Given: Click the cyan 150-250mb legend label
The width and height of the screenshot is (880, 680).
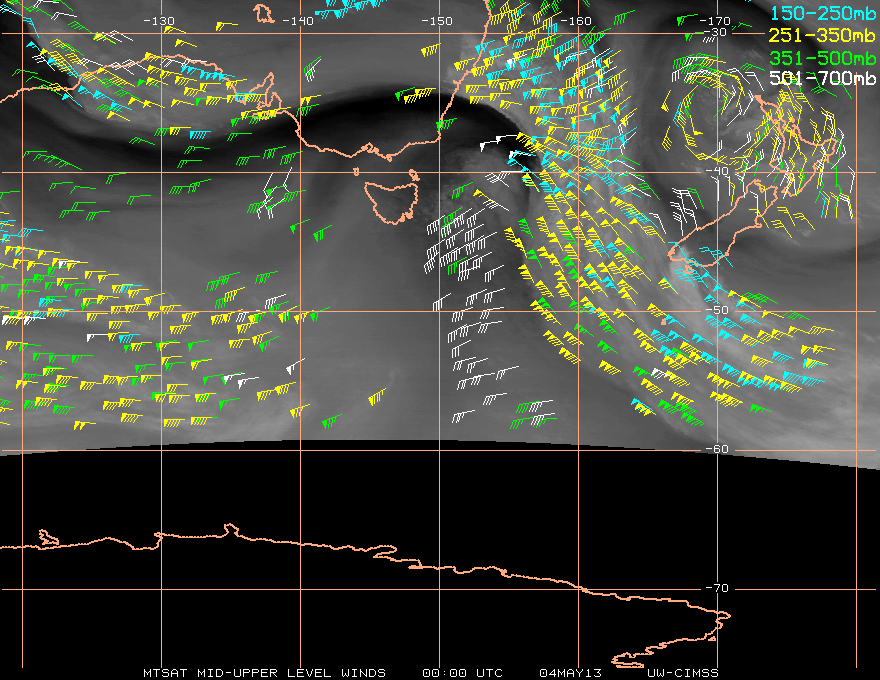Looking at the screenshot, I should pyautogui.click(x=822, y=13).
